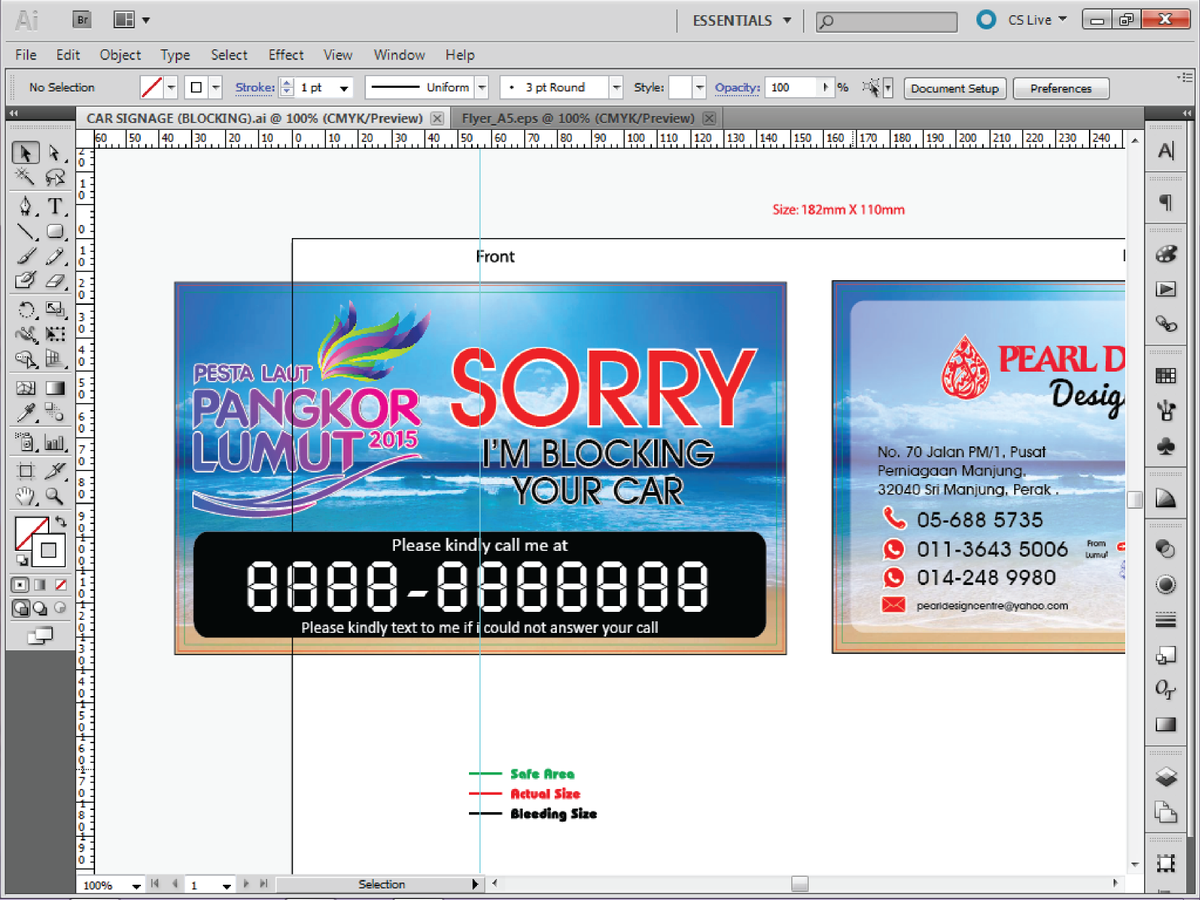
Task: Open the Opacity panel link
Action: point(737,88)
